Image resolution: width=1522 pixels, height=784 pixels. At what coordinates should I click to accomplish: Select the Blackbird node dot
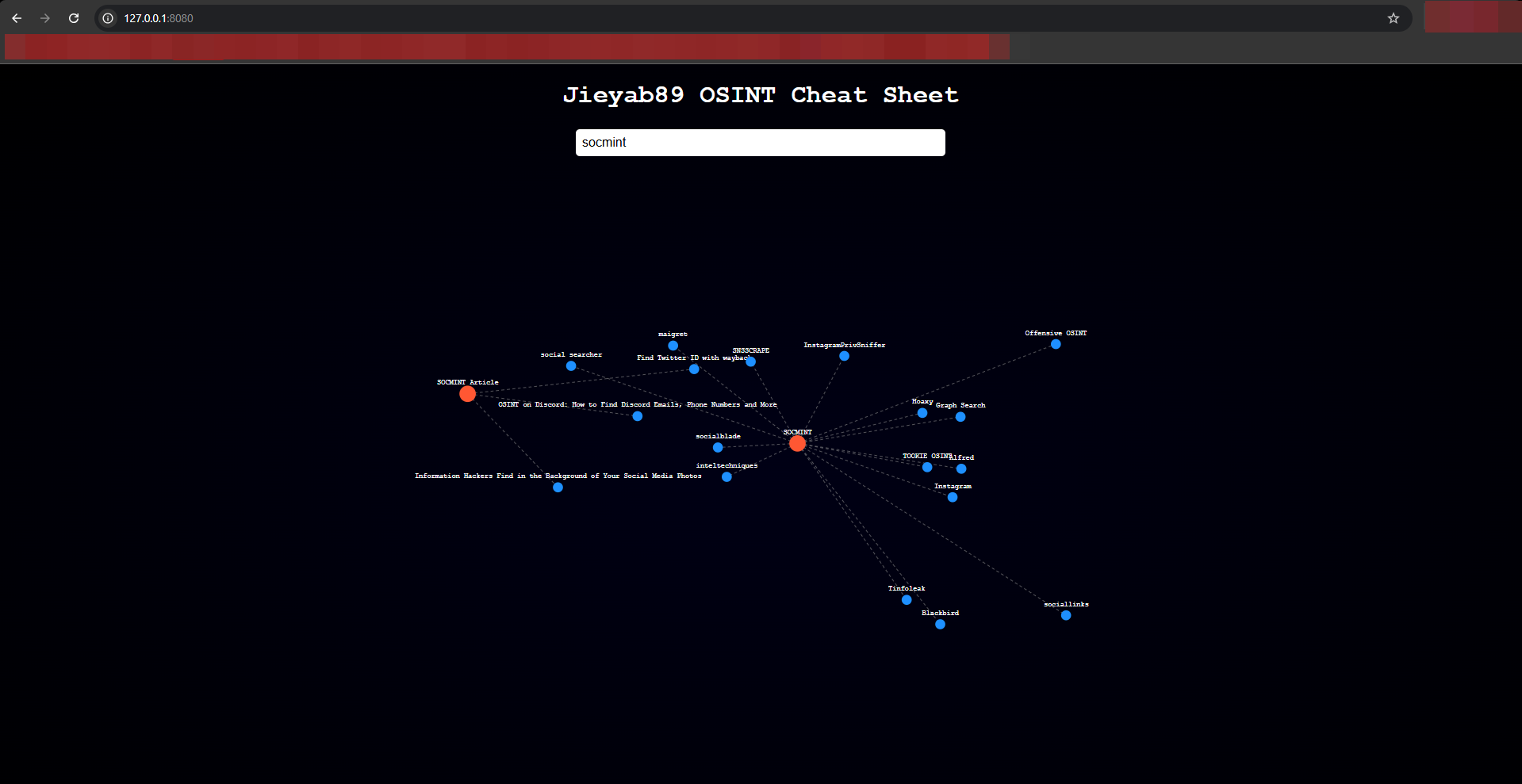point(940,625)
